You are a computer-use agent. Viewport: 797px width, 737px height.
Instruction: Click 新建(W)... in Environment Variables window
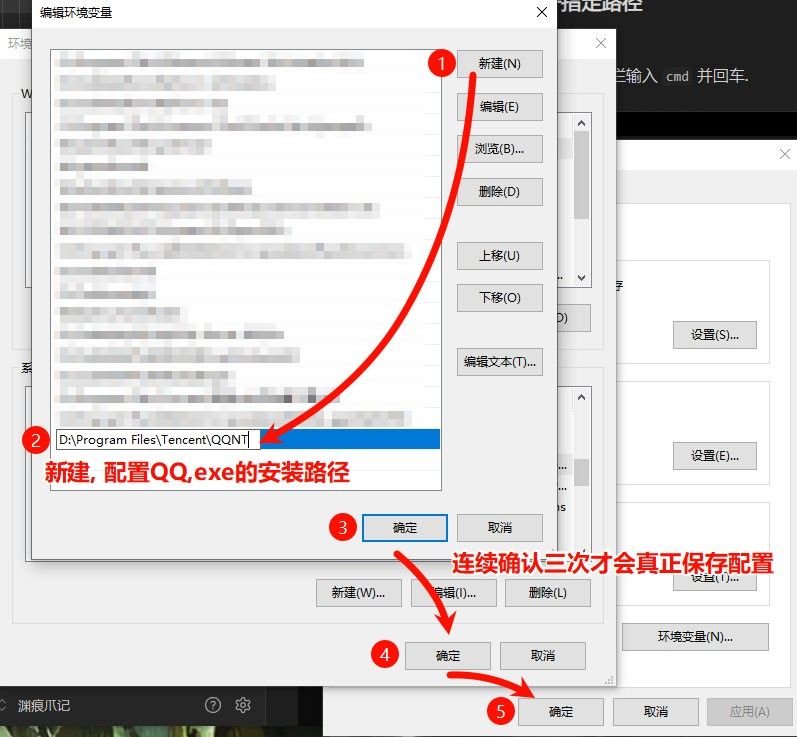pyautogui.click(x=358, y=593)
